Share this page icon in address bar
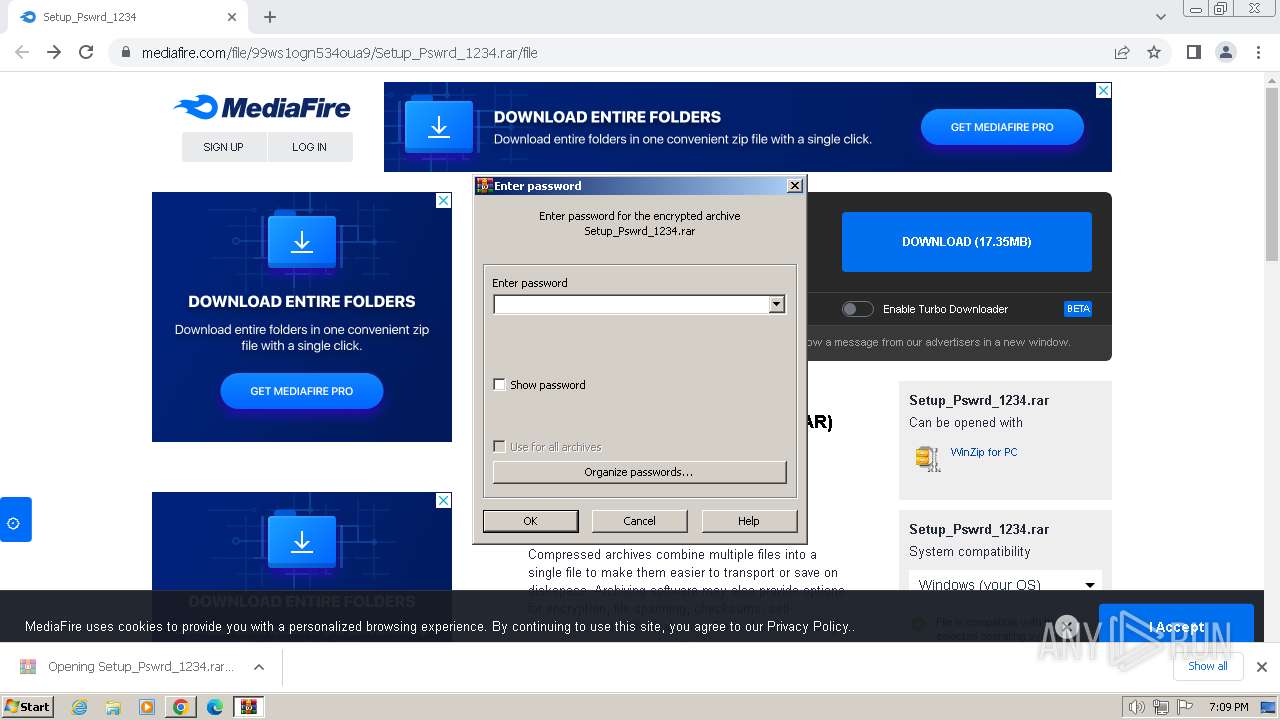Screen dimensions: 1280x720 [x=1122, y=52]
